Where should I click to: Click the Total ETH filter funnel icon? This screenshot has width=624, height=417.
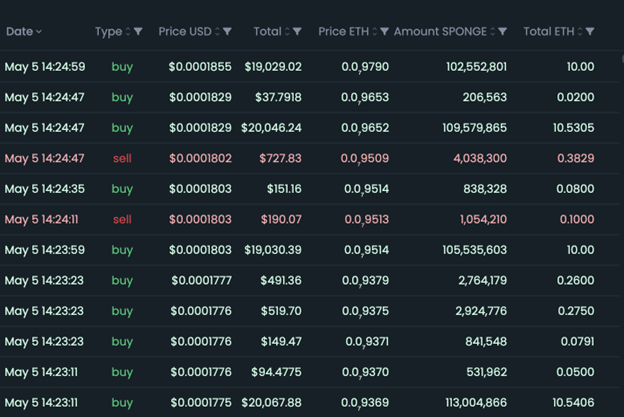pos(594,32)
